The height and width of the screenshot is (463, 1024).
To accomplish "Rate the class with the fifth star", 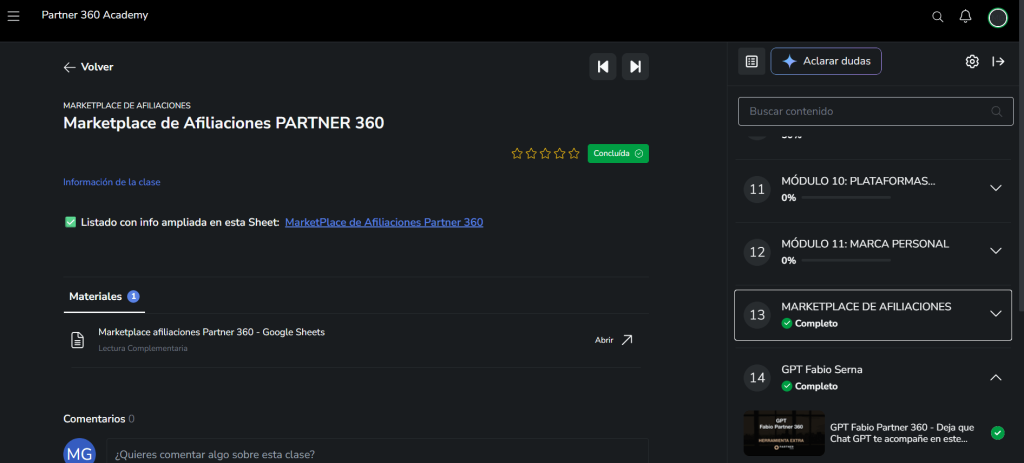I will [574, 154].
